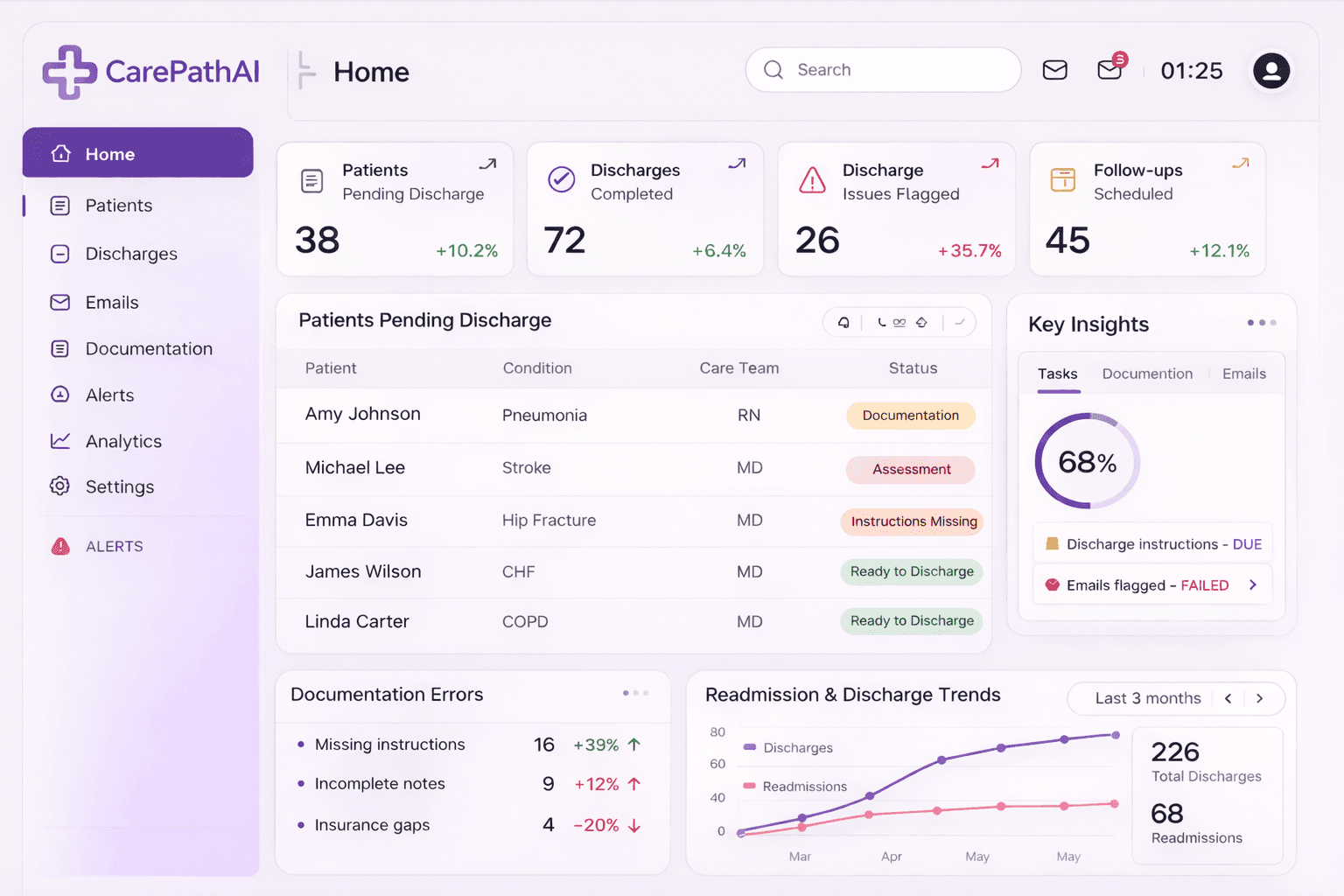Toggle Amy Johnson's Documentation status pill
Screen dimensions: 1344x896
911,416
